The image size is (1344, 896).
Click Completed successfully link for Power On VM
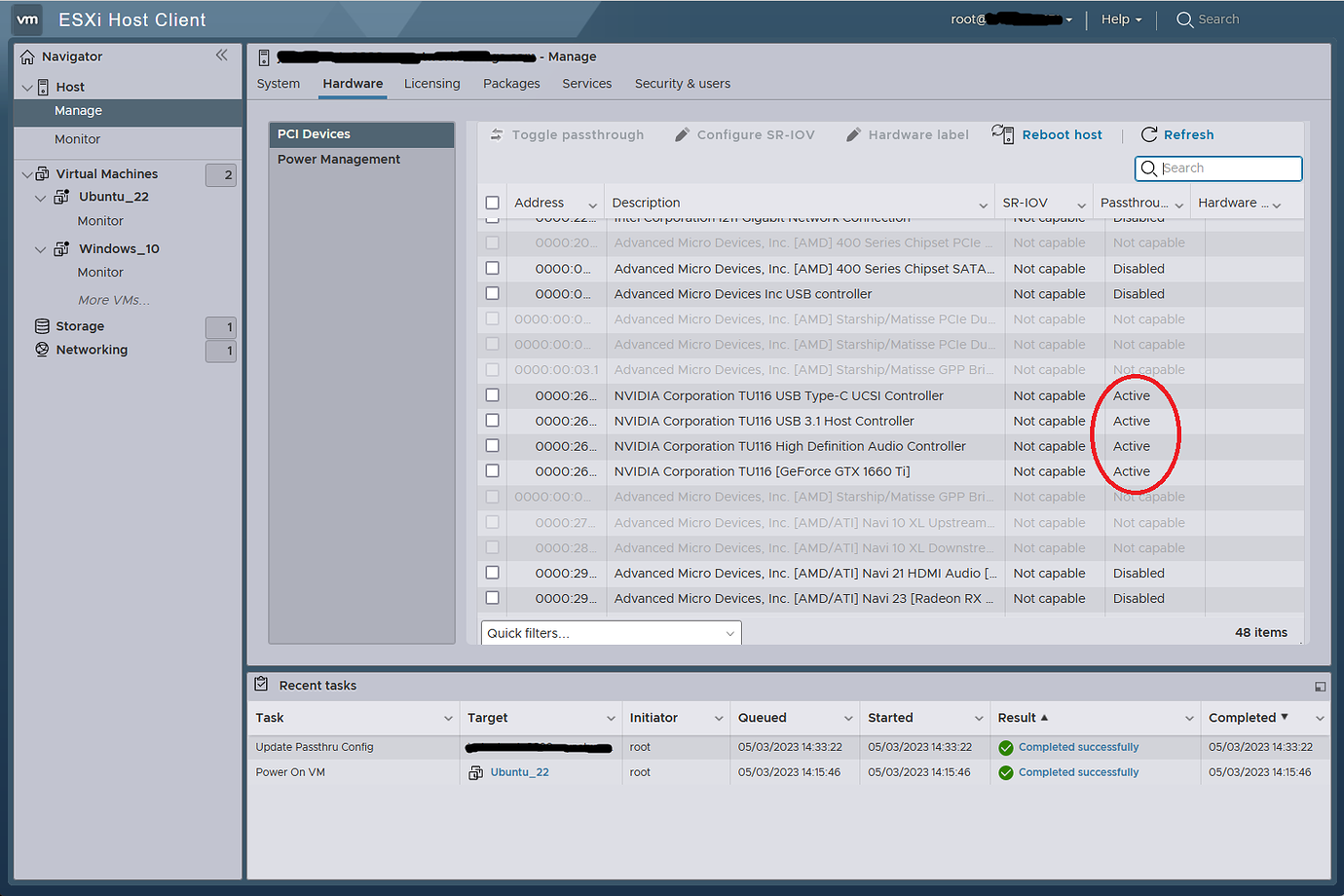coord(1079,772)
